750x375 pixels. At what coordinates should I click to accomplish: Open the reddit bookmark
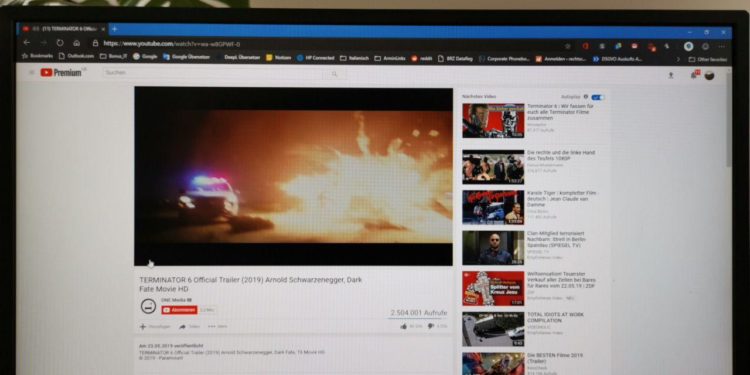(421, 58)
